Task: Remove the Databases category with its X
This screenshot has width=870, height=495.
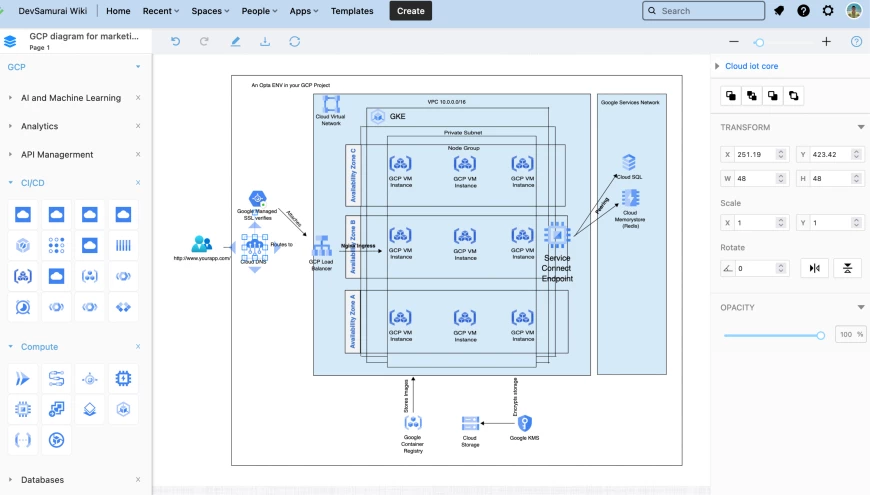Action: click(138, 479)
